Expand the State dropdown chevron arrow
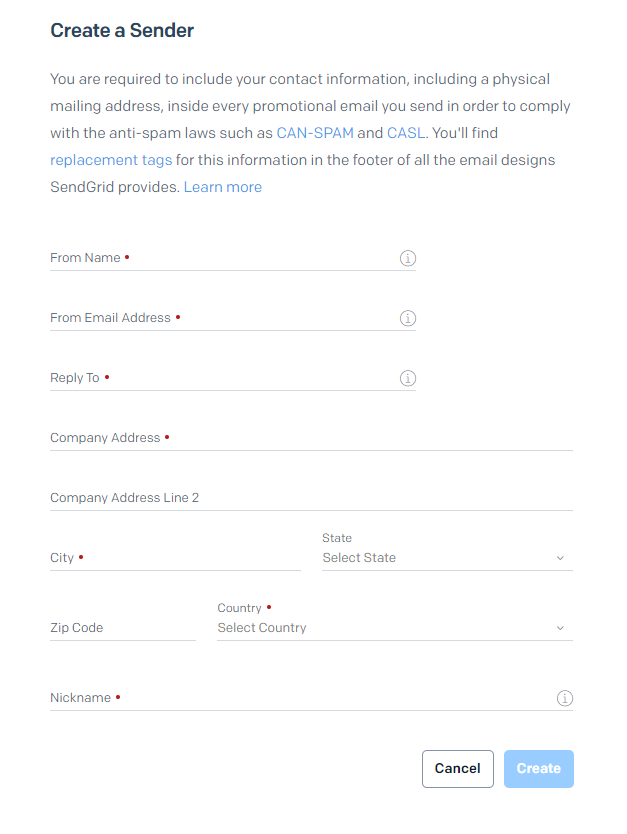 (560, 558)
